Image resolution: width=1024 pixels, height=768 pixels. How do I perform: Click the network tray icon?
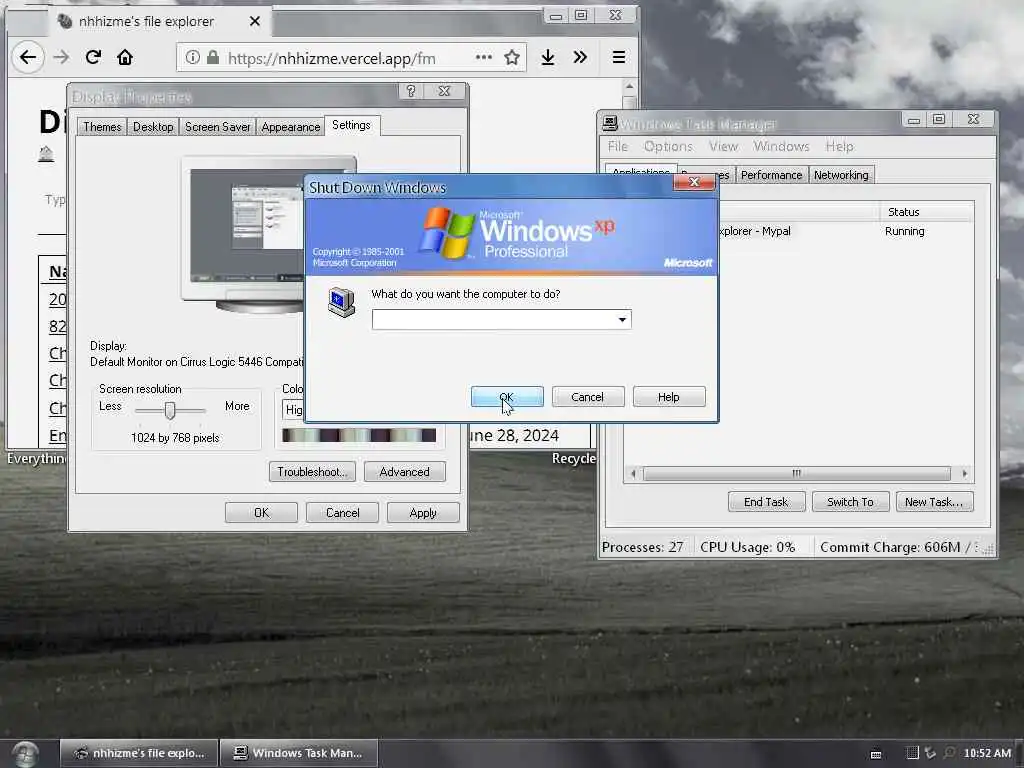(x=930, y=753)
